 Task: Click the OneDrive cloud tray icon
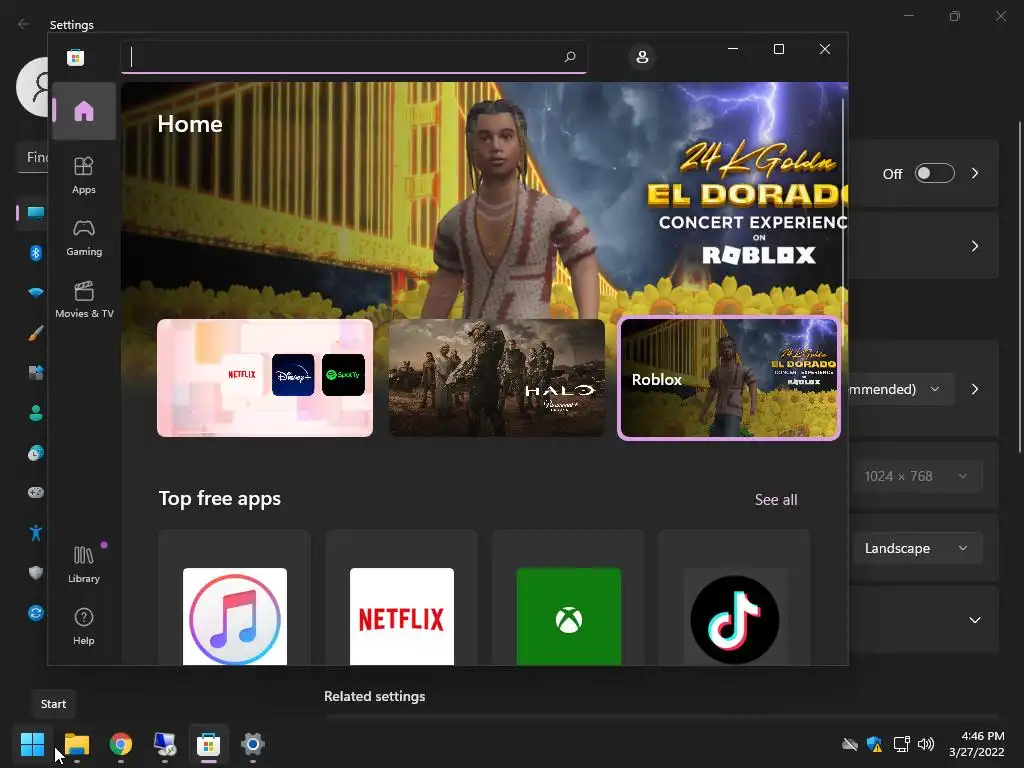pos(850,744)
